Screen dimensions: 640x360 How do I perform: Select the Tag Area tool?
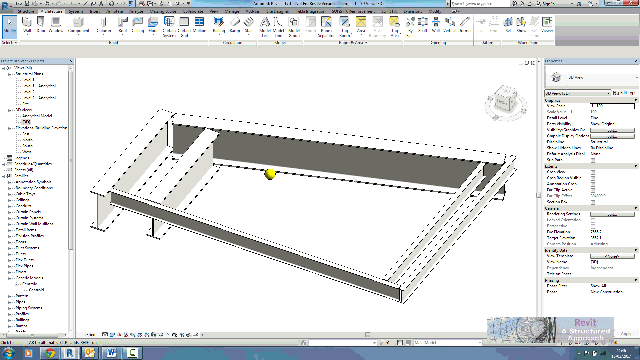tap(394, 27)
